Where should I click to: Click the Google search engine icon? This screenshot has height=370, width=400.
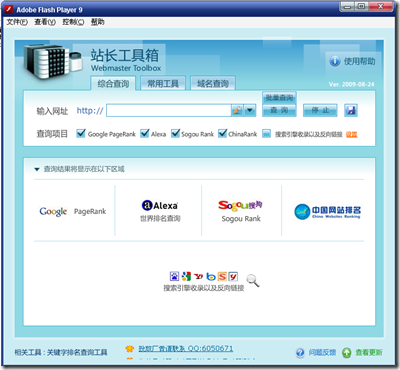click(186, 276)
